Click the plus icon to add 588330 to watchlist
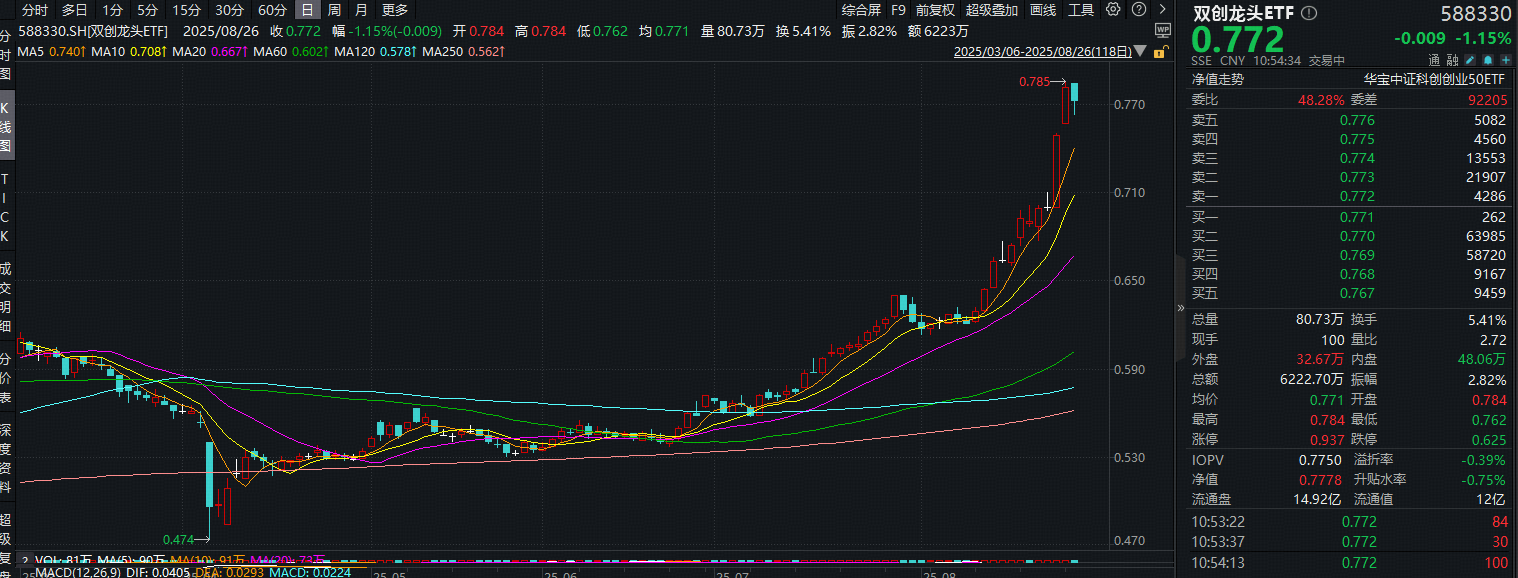The width and height of the screenshot is (1518, 578). pos(1505,60)
